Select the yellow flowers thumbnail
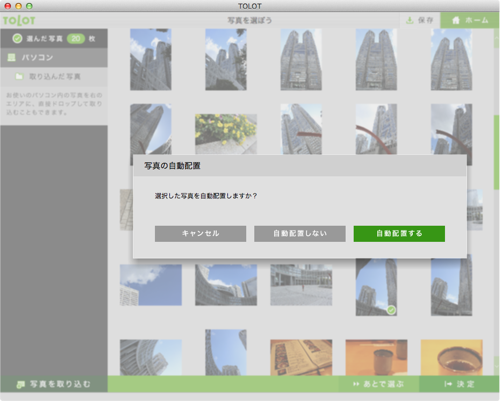Viewport: 500px width, 401px height. 226,134
